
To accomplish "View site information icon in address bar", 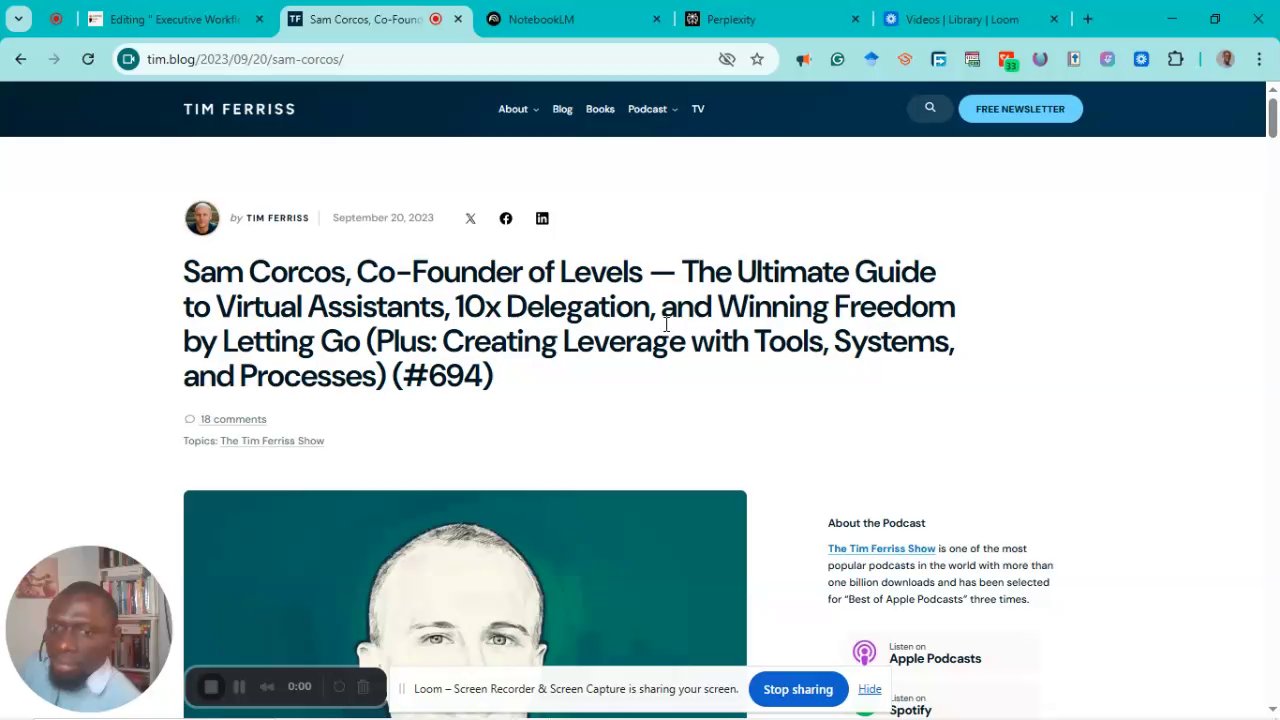I will 128,59.
